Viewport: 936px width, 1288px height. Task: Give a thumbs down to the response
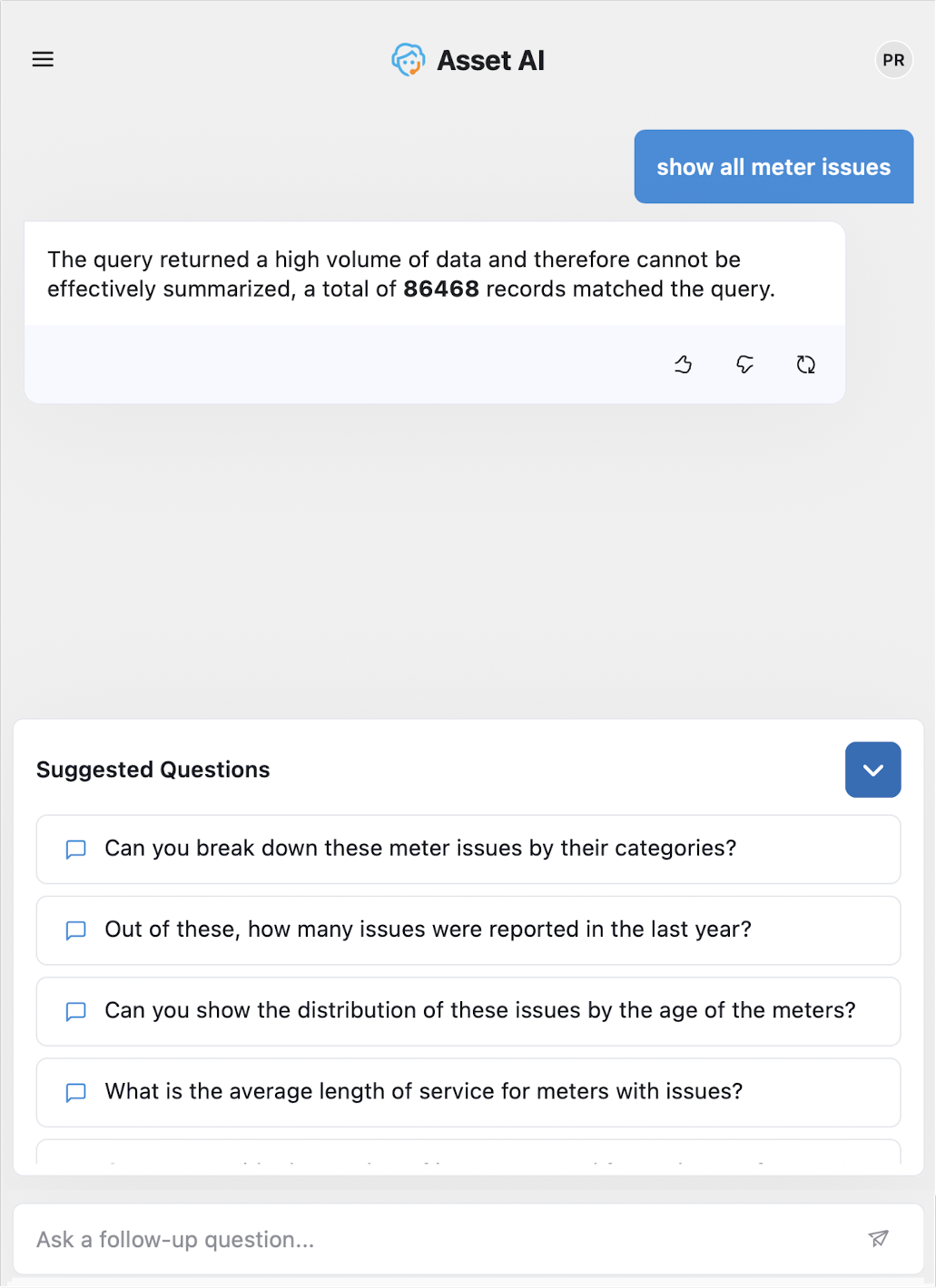point(744,365)
